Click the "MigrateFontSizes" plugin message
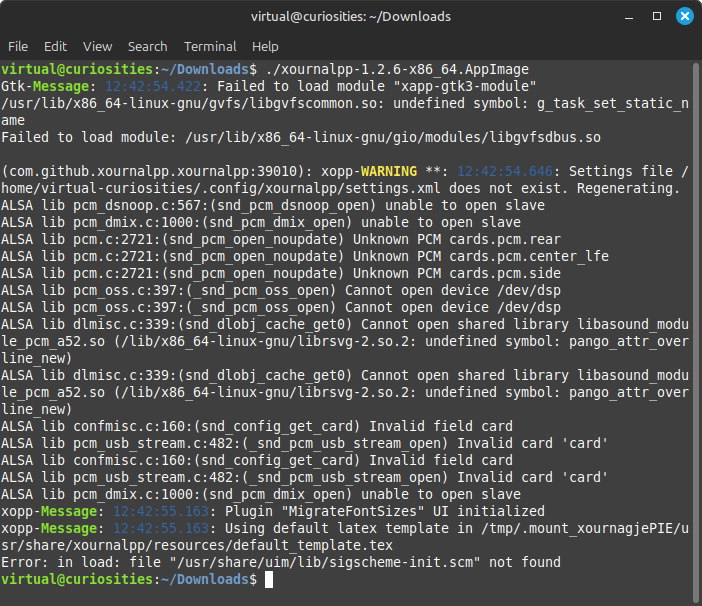Screen dimensions: 702x606 pos(273,512)
